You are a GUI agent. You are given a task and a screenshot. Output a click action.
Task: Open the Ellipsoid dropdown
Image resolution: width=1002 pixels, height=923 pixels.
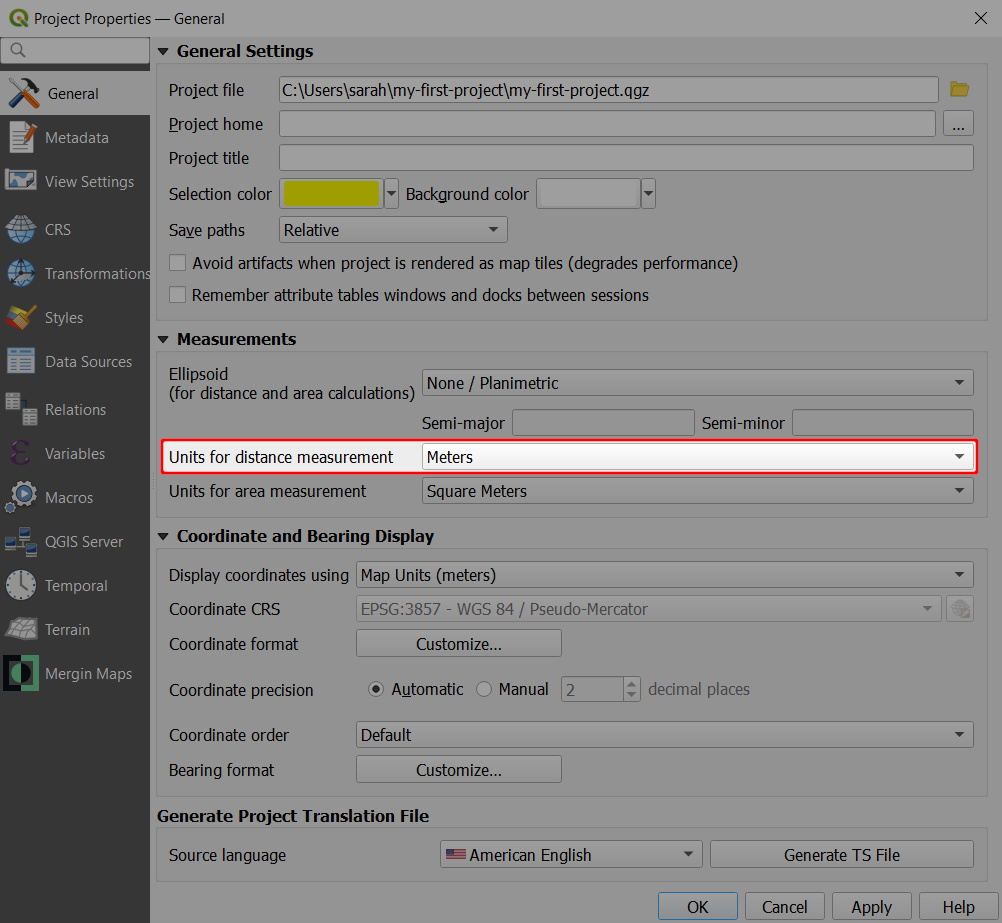click(697, 383)
